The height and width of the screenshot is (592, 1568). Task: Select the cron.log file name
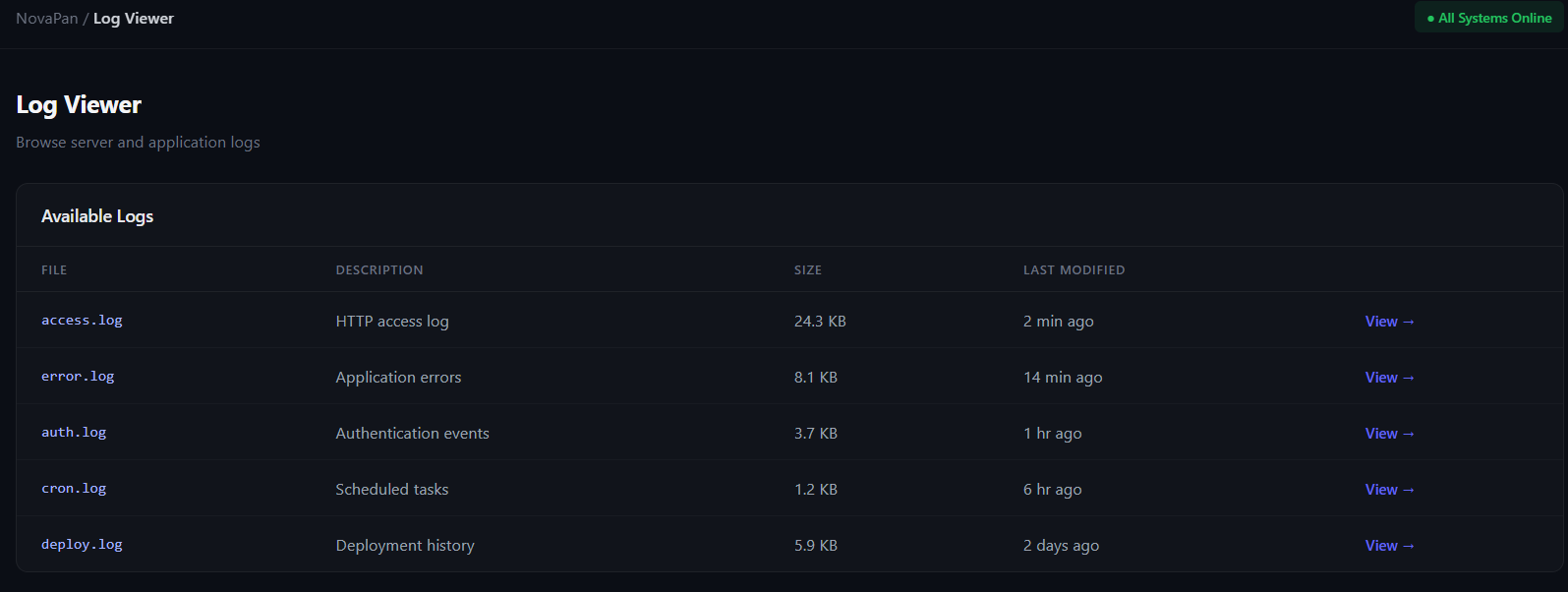point(74,489)
